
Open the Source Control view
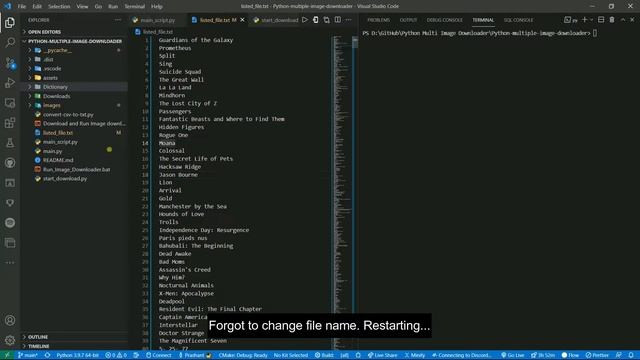[x=10, y=62]
